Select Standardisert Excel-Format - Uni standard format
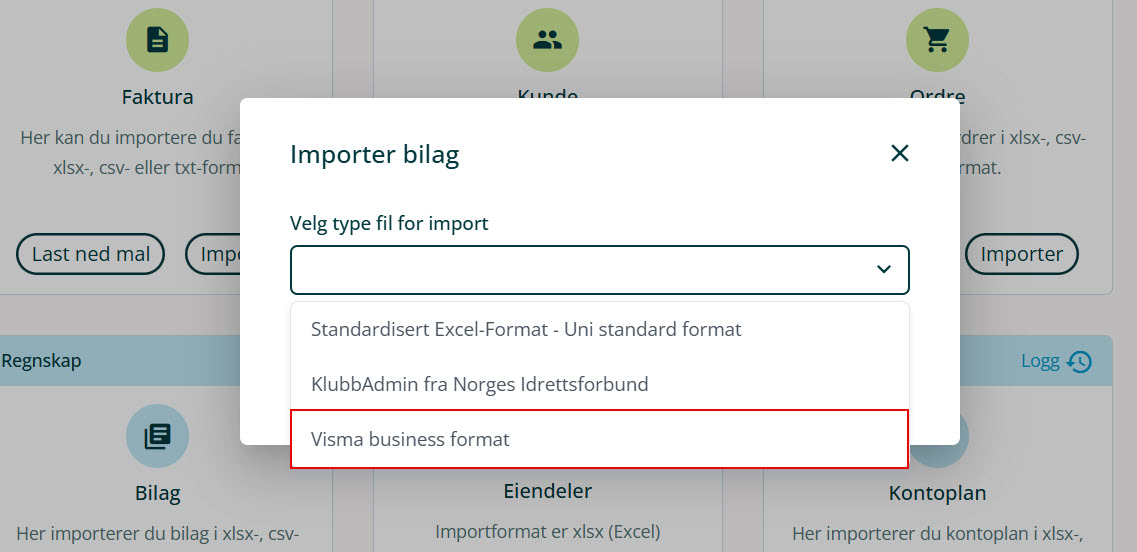Image resolution: width=1137 pixels, height=552 pixels. (526, 329)
